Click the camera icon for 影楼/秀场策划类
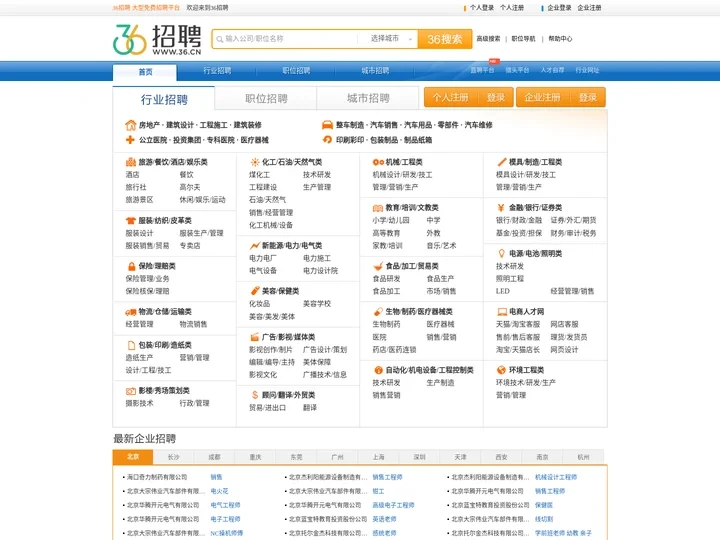 pyautogui.click(x=131, y=391)
